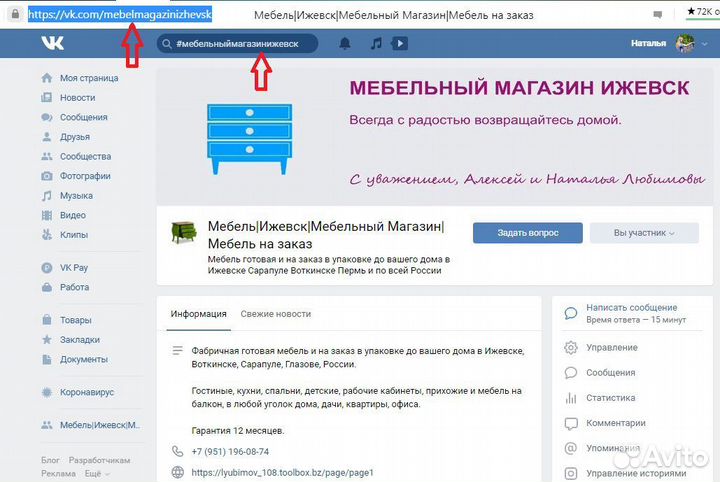Click phone number +7 (951) 196-08-74
720x482 pixels.
(230, 452)
